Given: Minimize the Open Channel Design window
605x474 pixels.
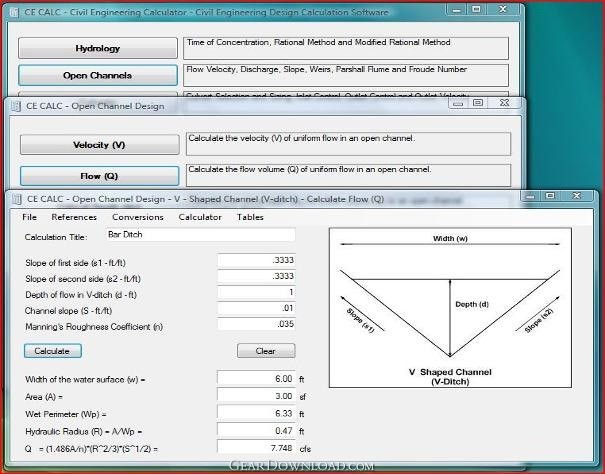Looking at the screenshot, I should [458, 103].
